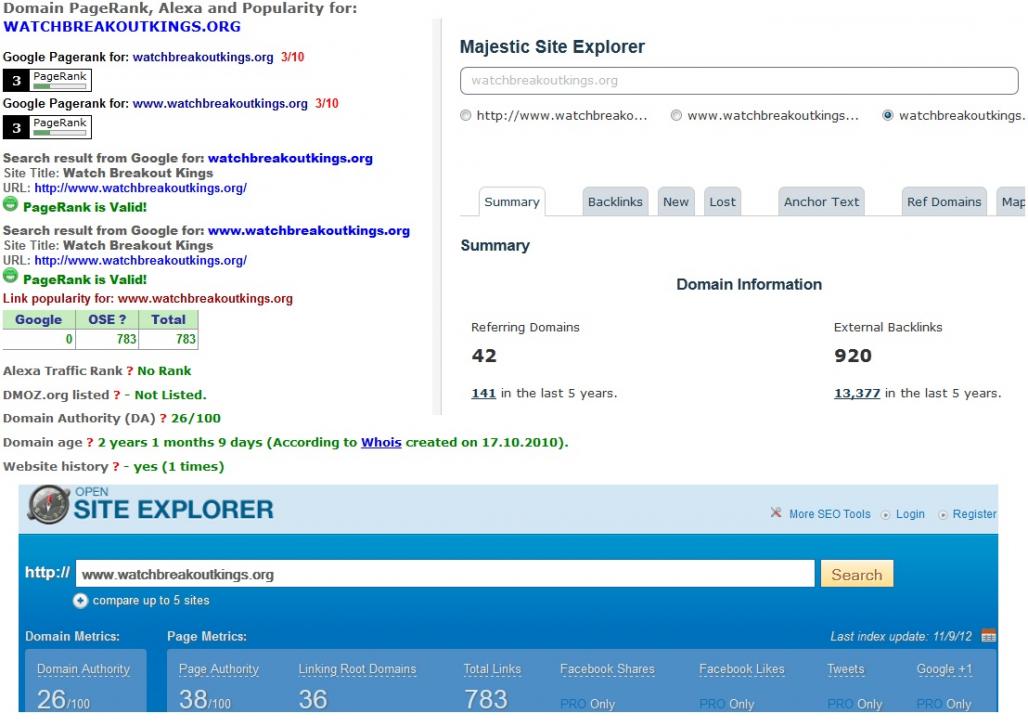
Task: Click the Open Site Explorer compass logo
Action: (x=49, y=504)
